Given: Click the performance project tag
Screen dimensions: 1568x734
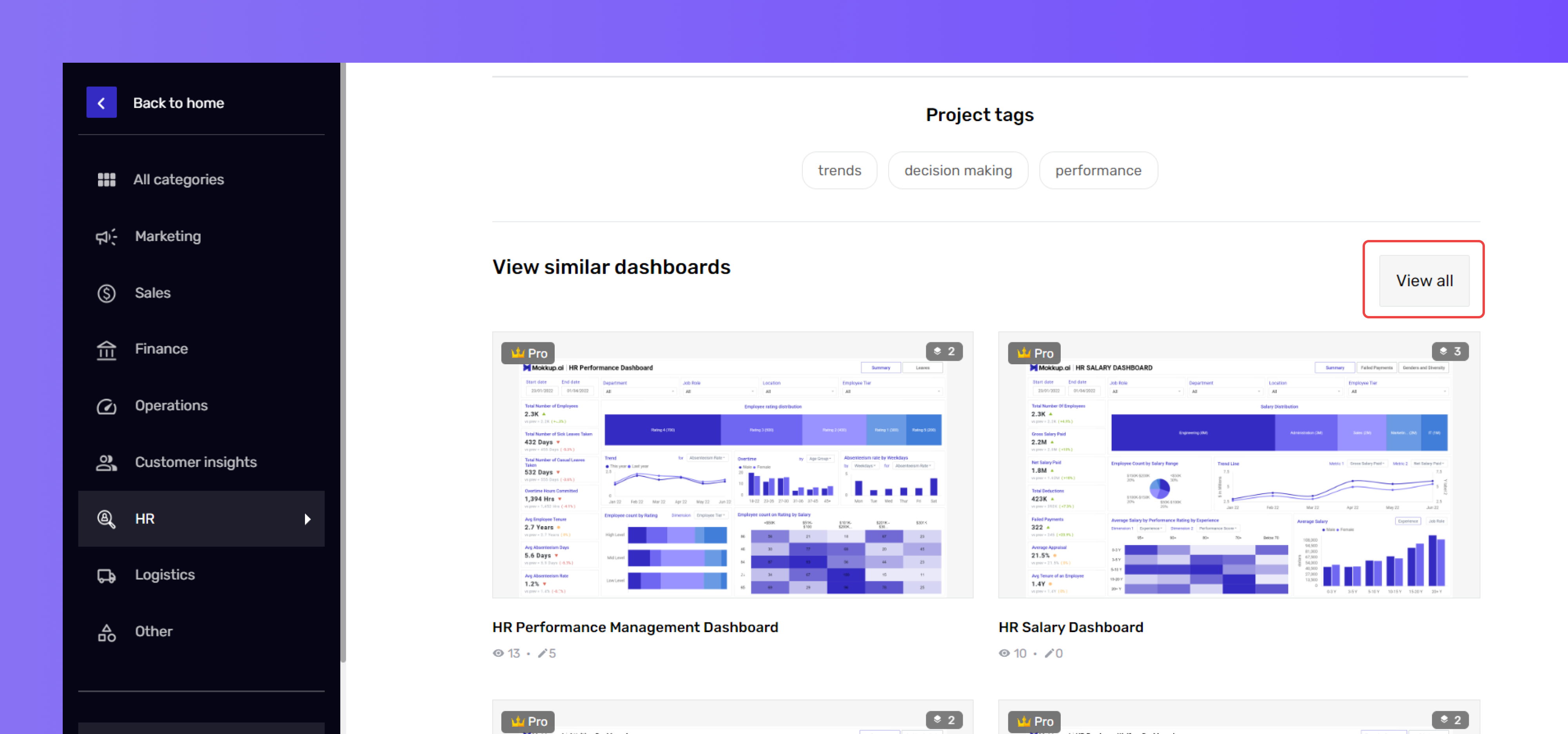Looking at the screenshot, I should click(1098, 171).
